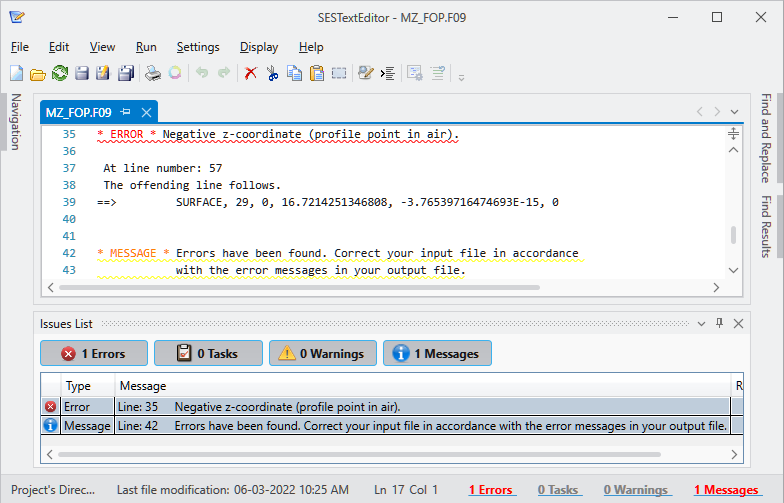Open Issues List panel options dropdown
This screenshot has width=784, height=503.
coord(704,323)
